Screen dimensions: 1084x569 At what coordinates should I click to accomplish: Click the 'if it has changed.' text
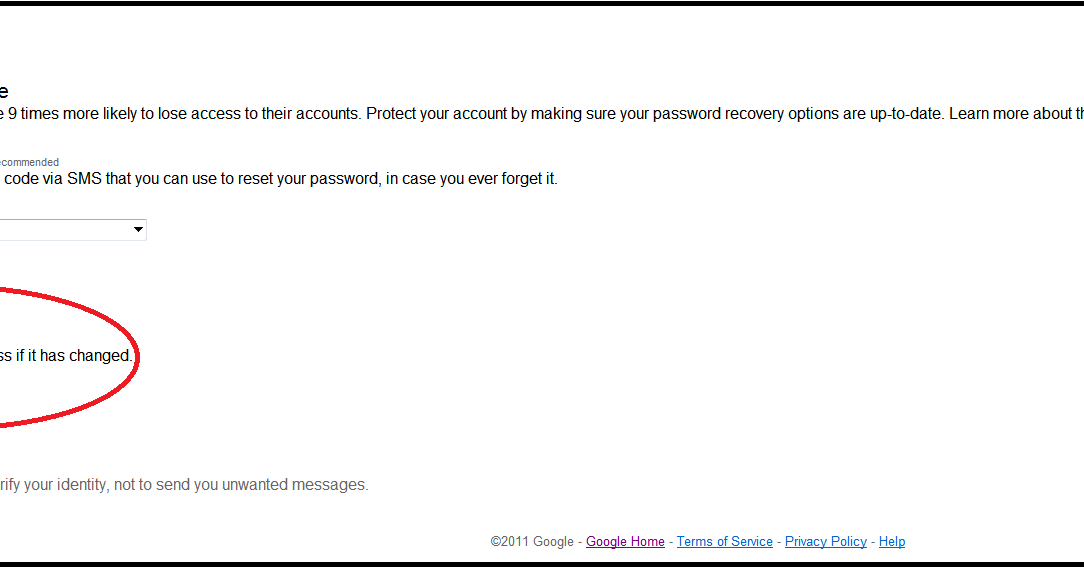pyautogui.click(x=73, y=355)
